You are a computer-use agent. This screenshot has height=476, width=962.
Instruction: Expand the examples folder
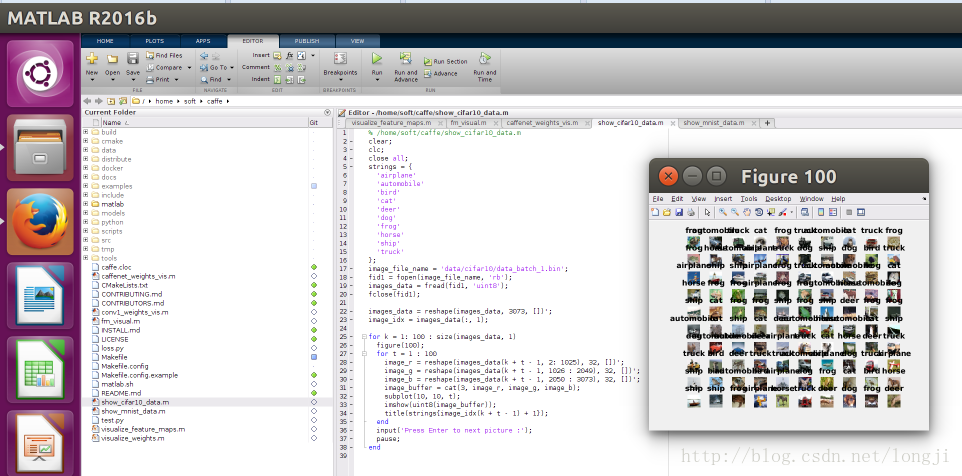(86, 186)
